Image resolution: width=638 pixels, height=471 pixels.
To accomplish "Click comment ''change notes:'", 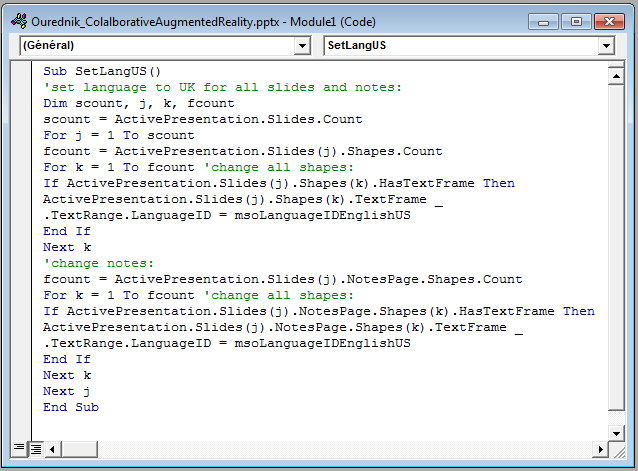I will pos(98,264).
